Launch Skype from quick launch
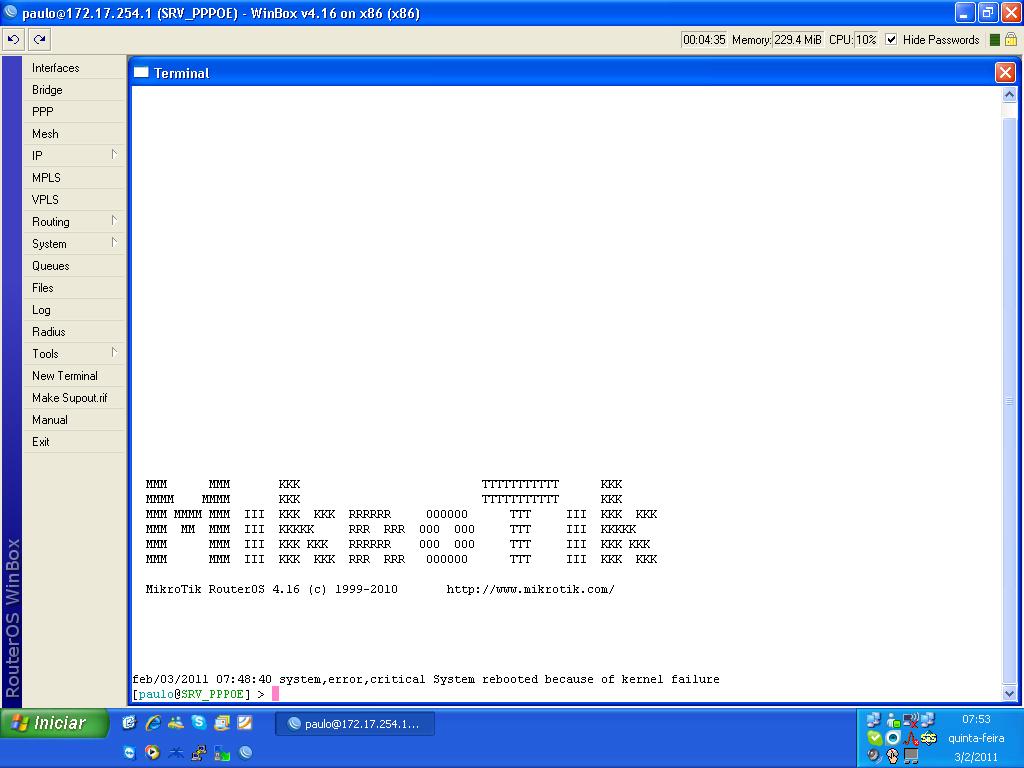Screen dimensions: 1024x768 (x=199, y=722)
